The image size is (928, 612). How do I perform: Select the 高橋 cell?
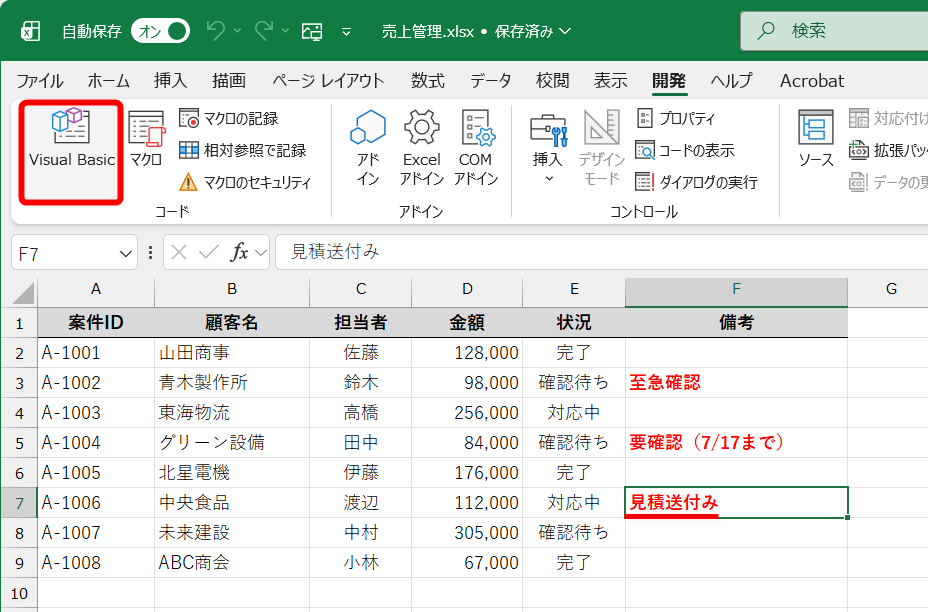360,413
